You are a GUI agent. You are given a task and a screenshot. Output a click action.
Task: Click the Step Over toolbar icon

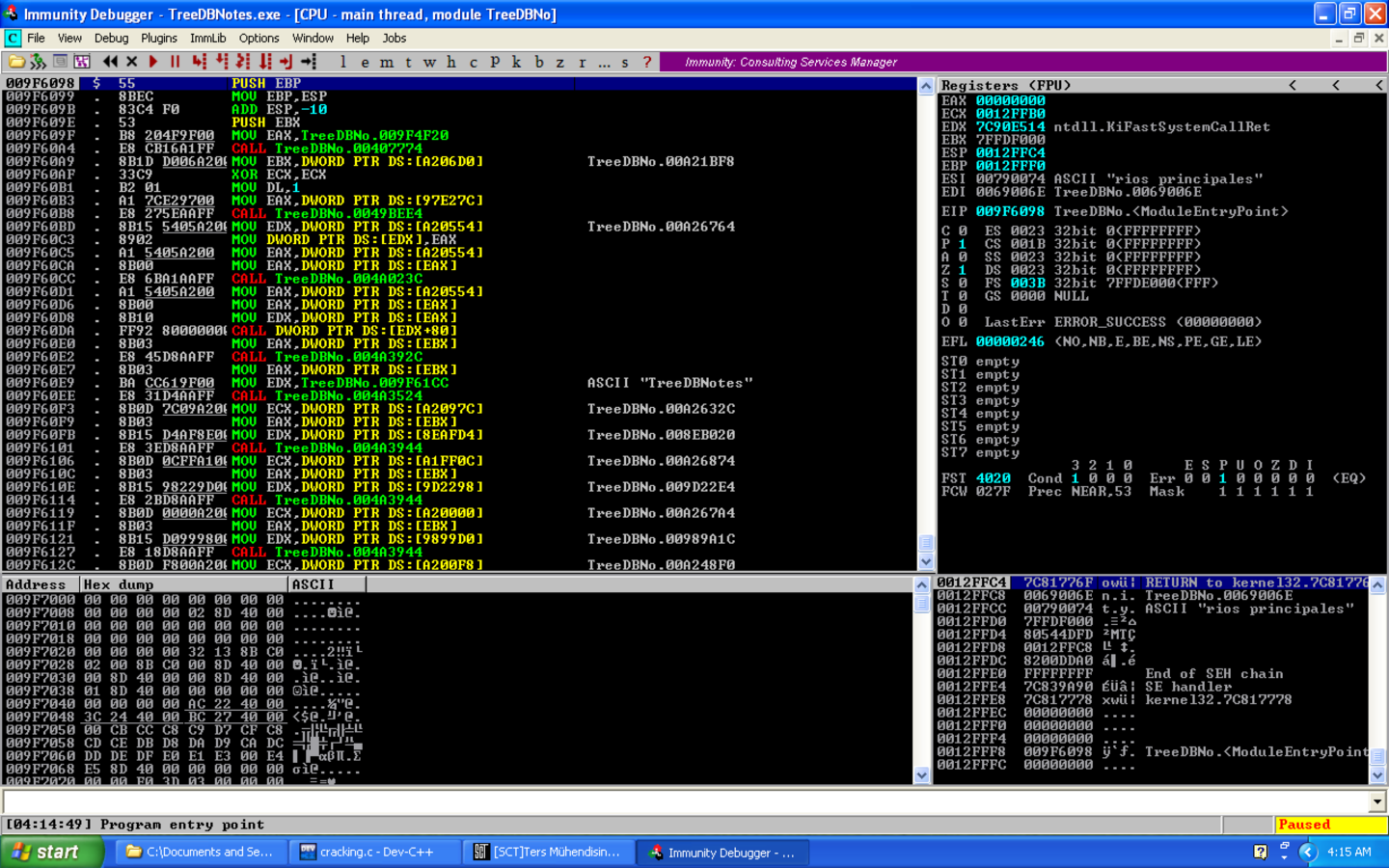(221, 62)
